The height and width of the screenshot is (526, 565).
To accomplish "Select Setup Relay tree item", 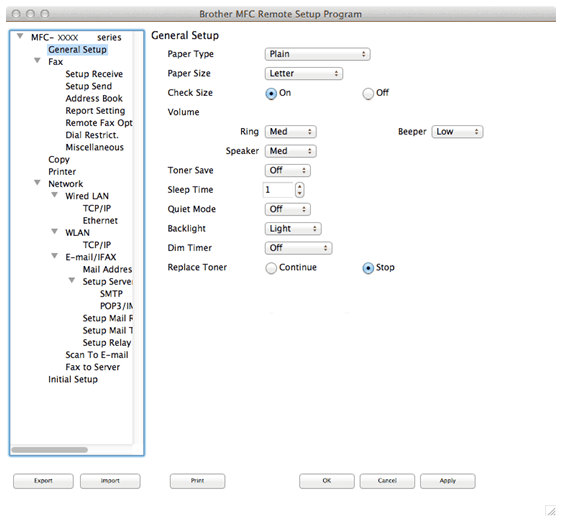I will pyautogui.click(x=107, y=343).
